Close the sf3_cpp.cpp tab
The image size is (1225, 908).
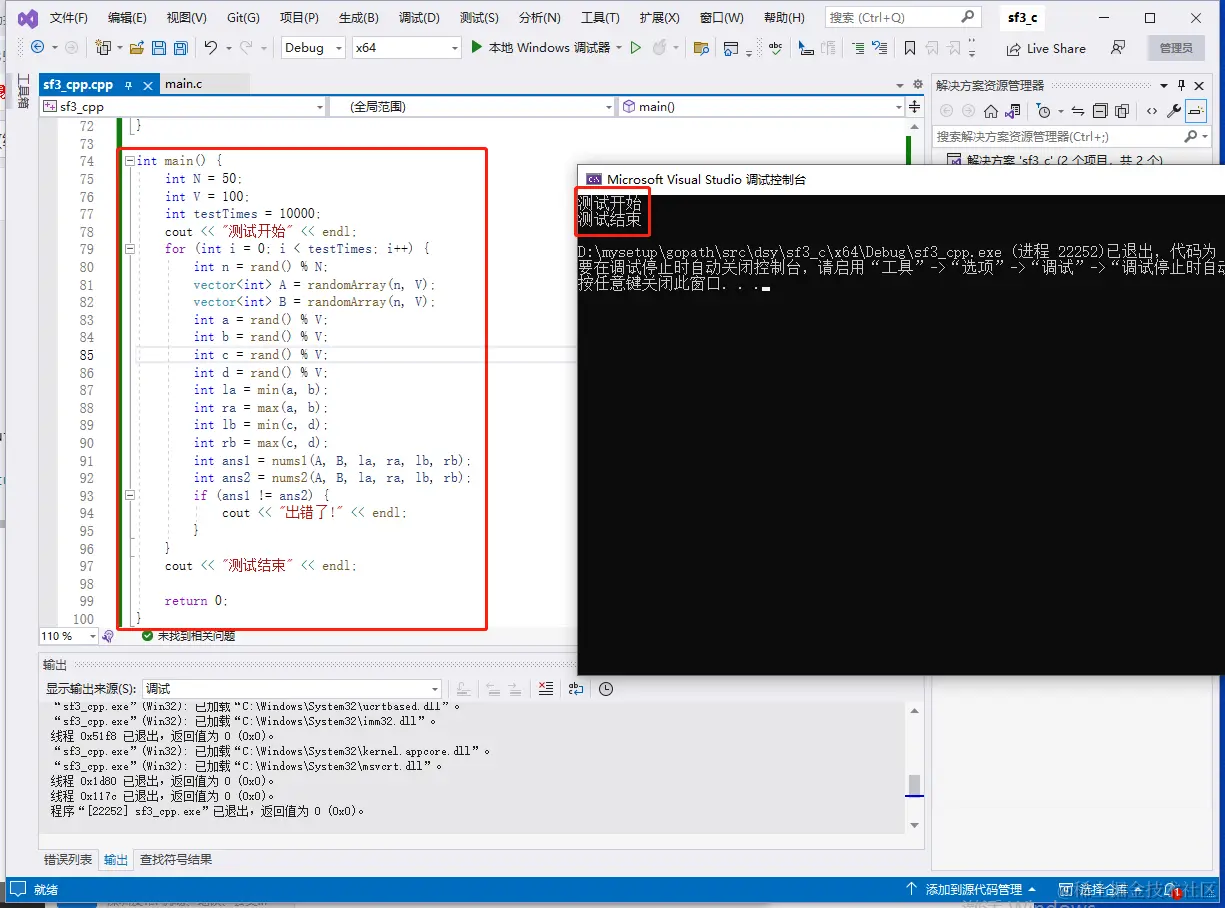[148, 86]
